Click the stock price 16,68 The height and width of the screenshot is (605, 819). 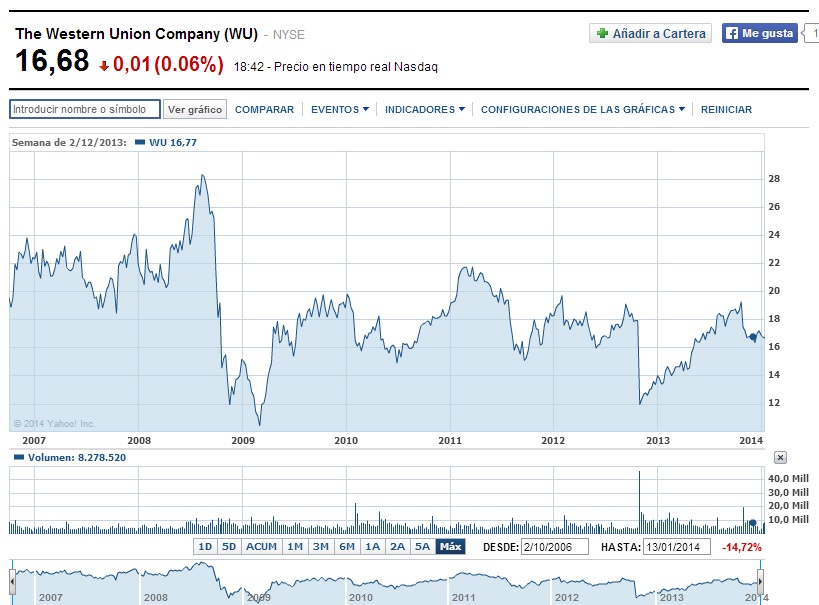tap(52, 61)
